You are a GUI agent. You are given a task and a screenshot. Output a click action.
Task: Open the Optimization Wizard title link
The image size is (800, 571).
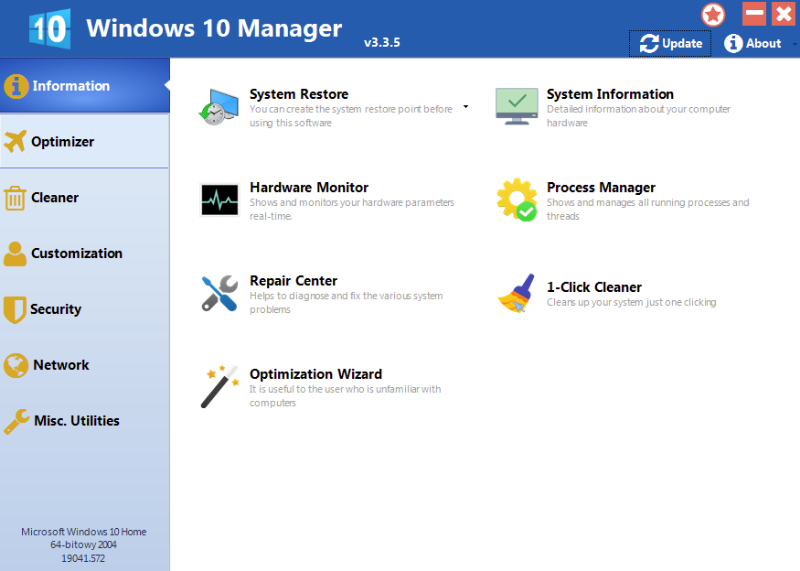click(x=316, y=374)
